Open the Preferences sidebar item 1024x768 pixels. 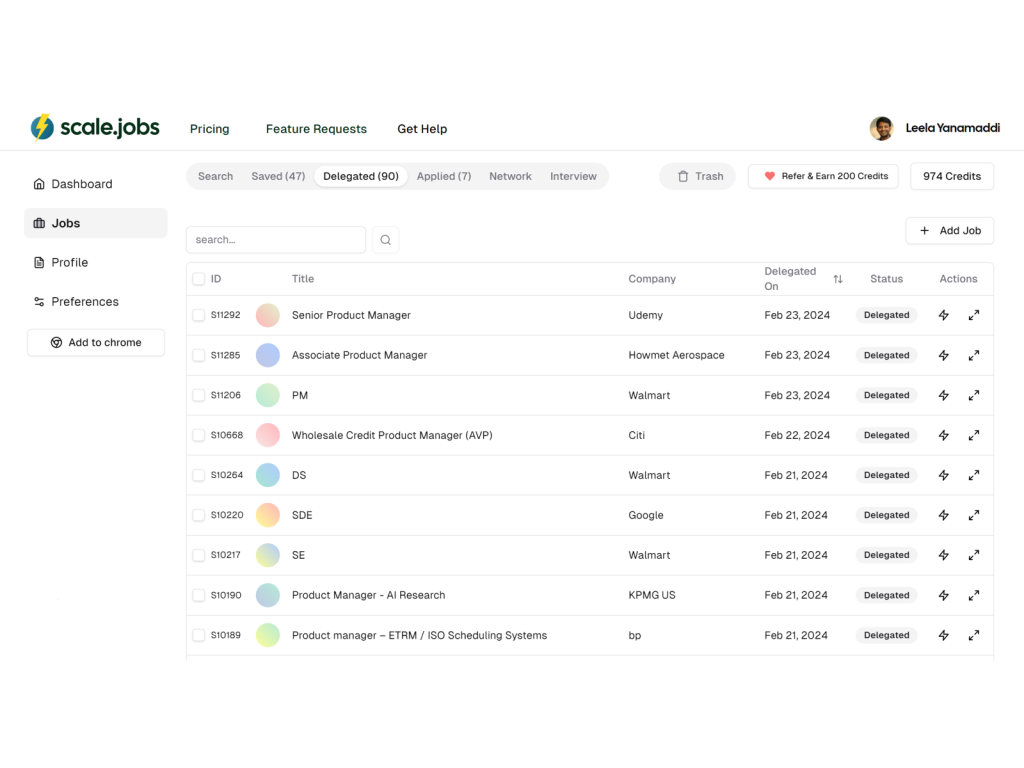pos(85,301)
